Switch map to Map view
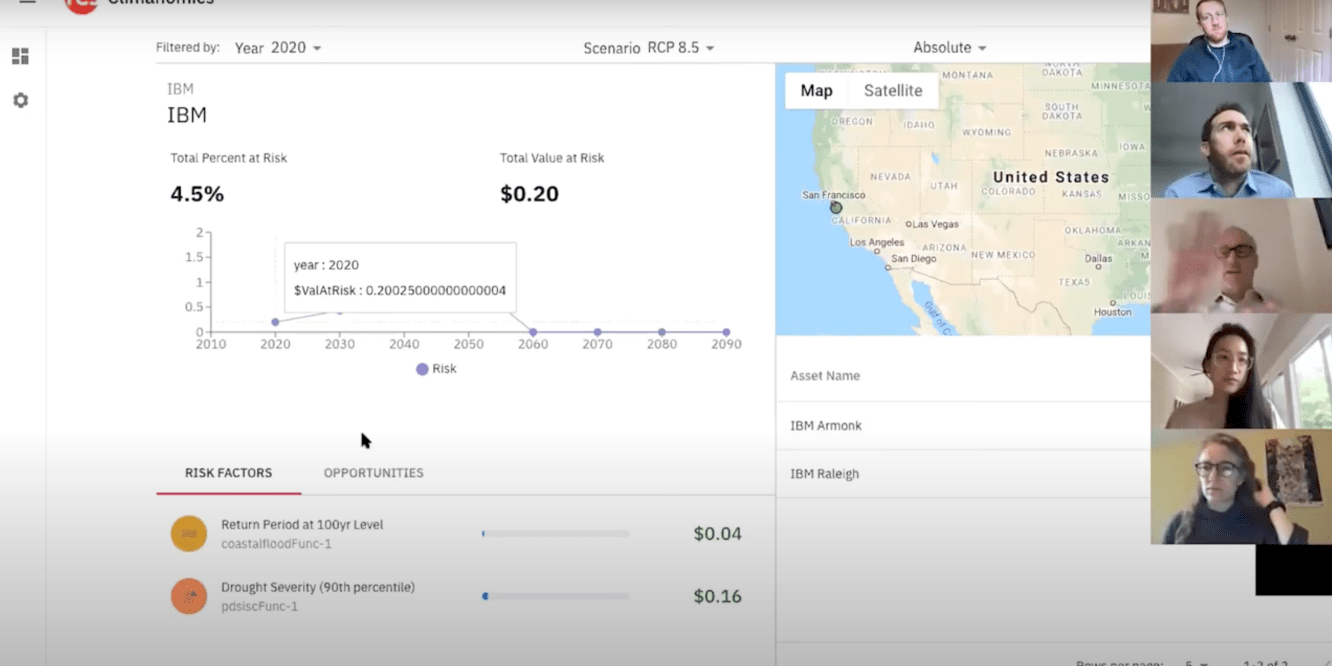1332x666 pixels. click(x=816, y=91)
